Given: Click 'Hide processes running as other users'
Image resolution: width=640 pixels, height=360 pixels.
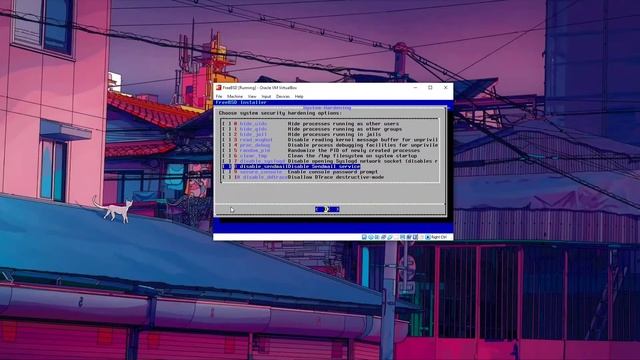Looking at the screenshot, I should coord(343,124).
